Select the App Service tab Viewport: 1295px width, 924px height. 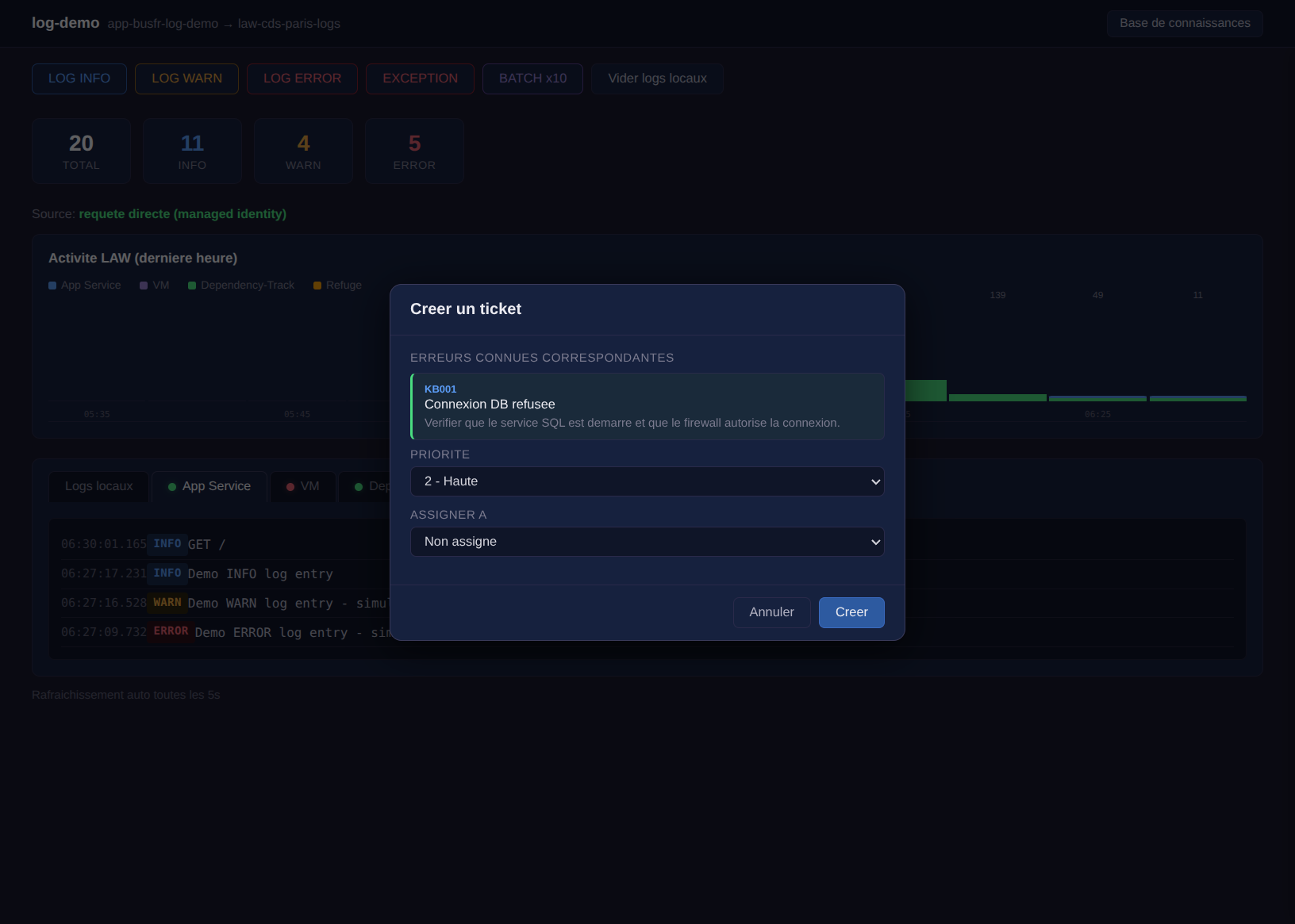click(209, 486)
